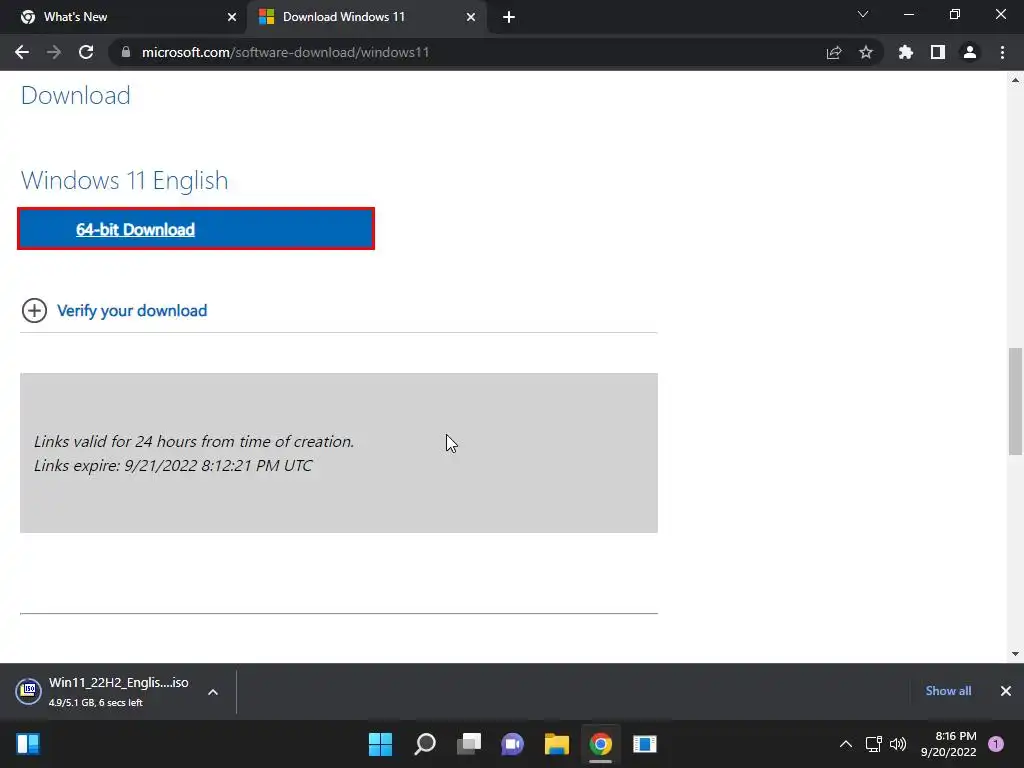Open network status tray icon
The height and width of the screenshot is (768, 1024).
pyautogui.click(x=873, y=744)
